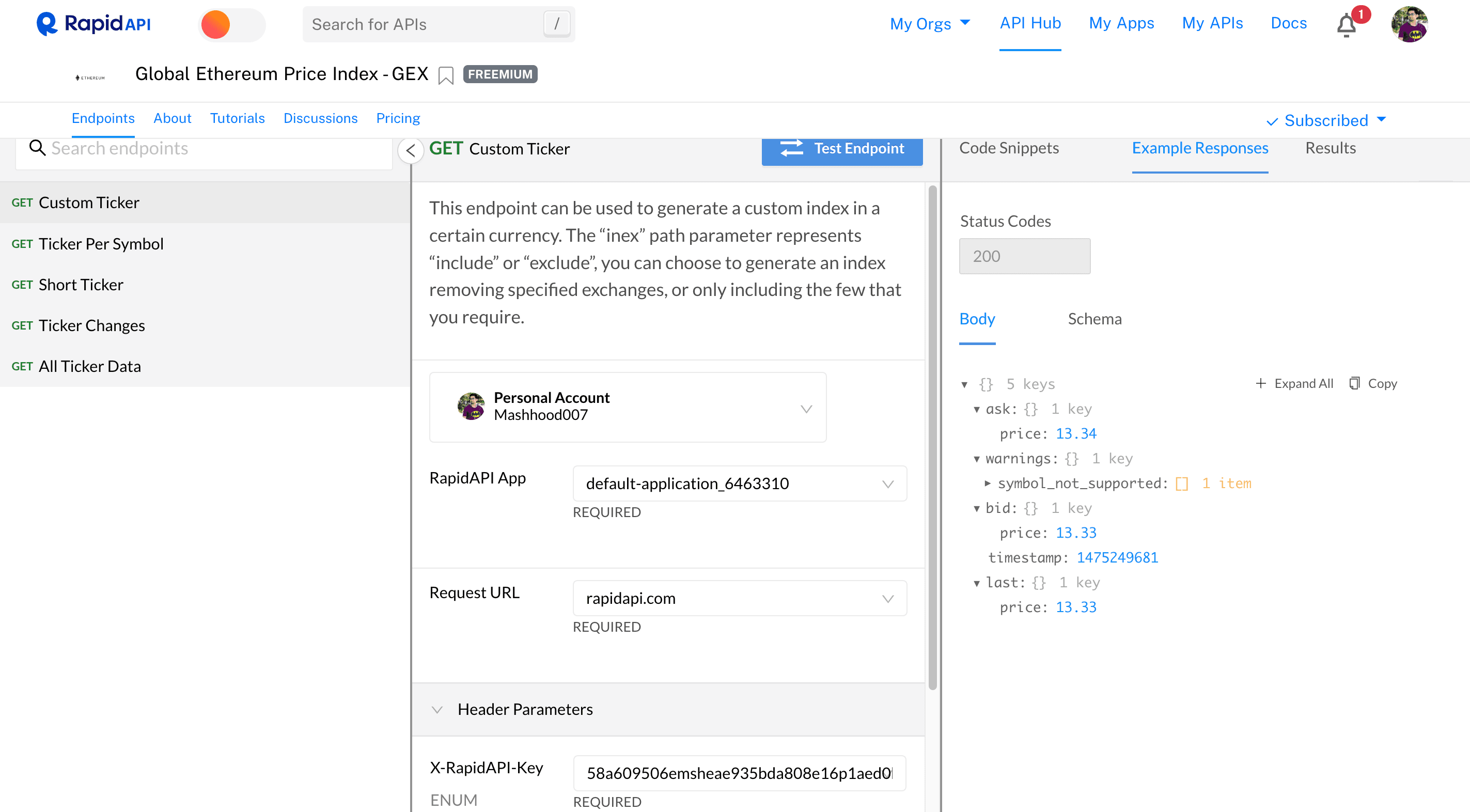Expand symbol_not_supported array
The image size is (1470, 812).
pyautogui.click(x=989, y=483)
